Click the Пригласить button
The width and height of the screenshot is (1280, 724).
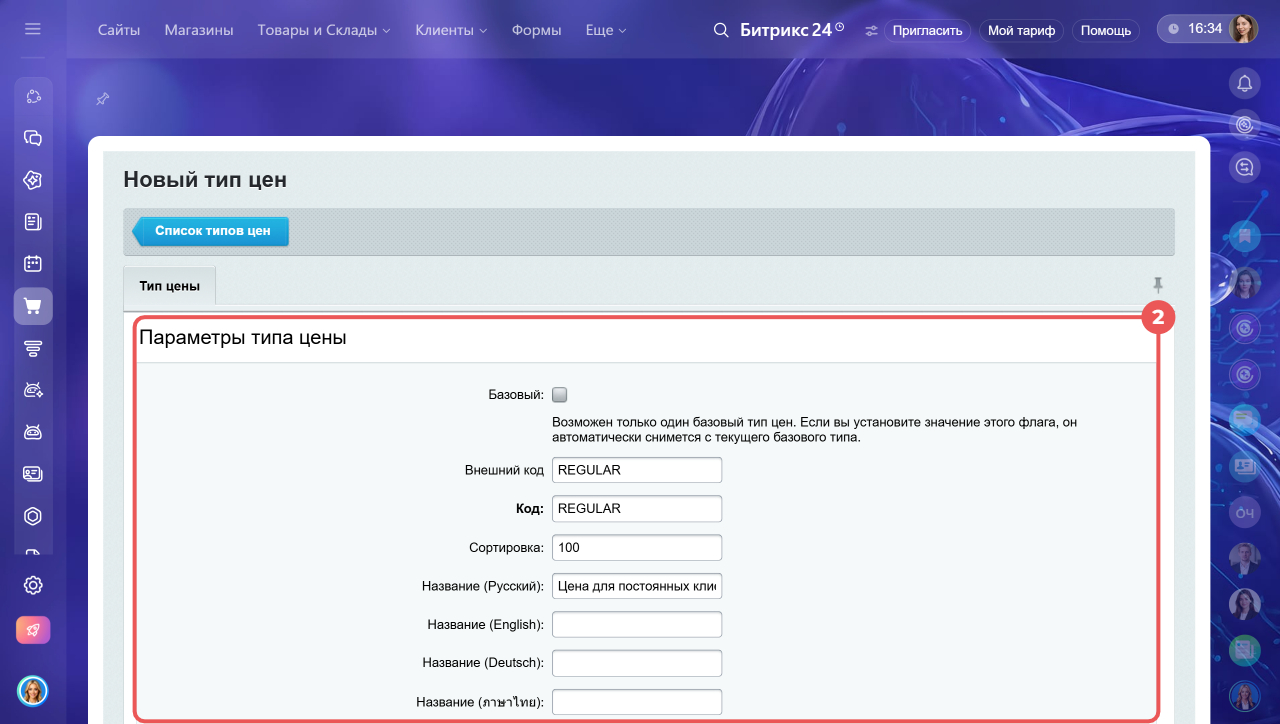(927, 30)
